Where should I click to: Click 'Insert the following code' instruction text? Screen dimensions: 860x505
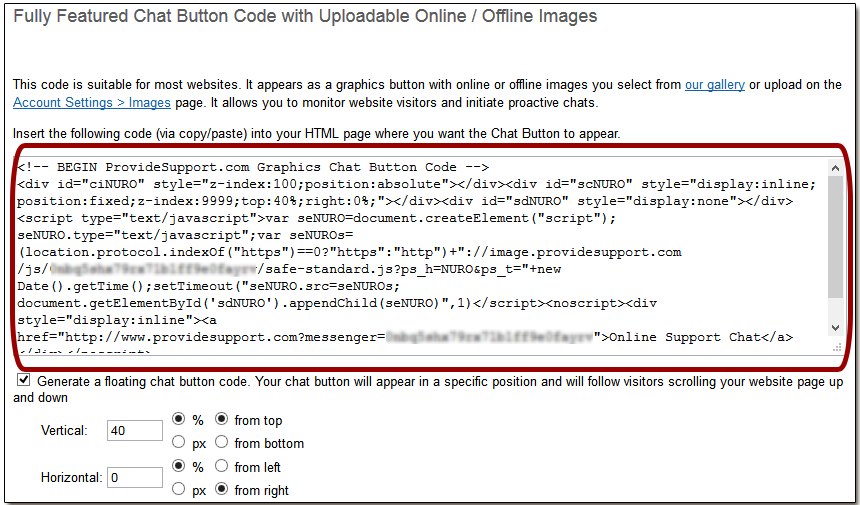pyautogui.click(x=316, y=134)
